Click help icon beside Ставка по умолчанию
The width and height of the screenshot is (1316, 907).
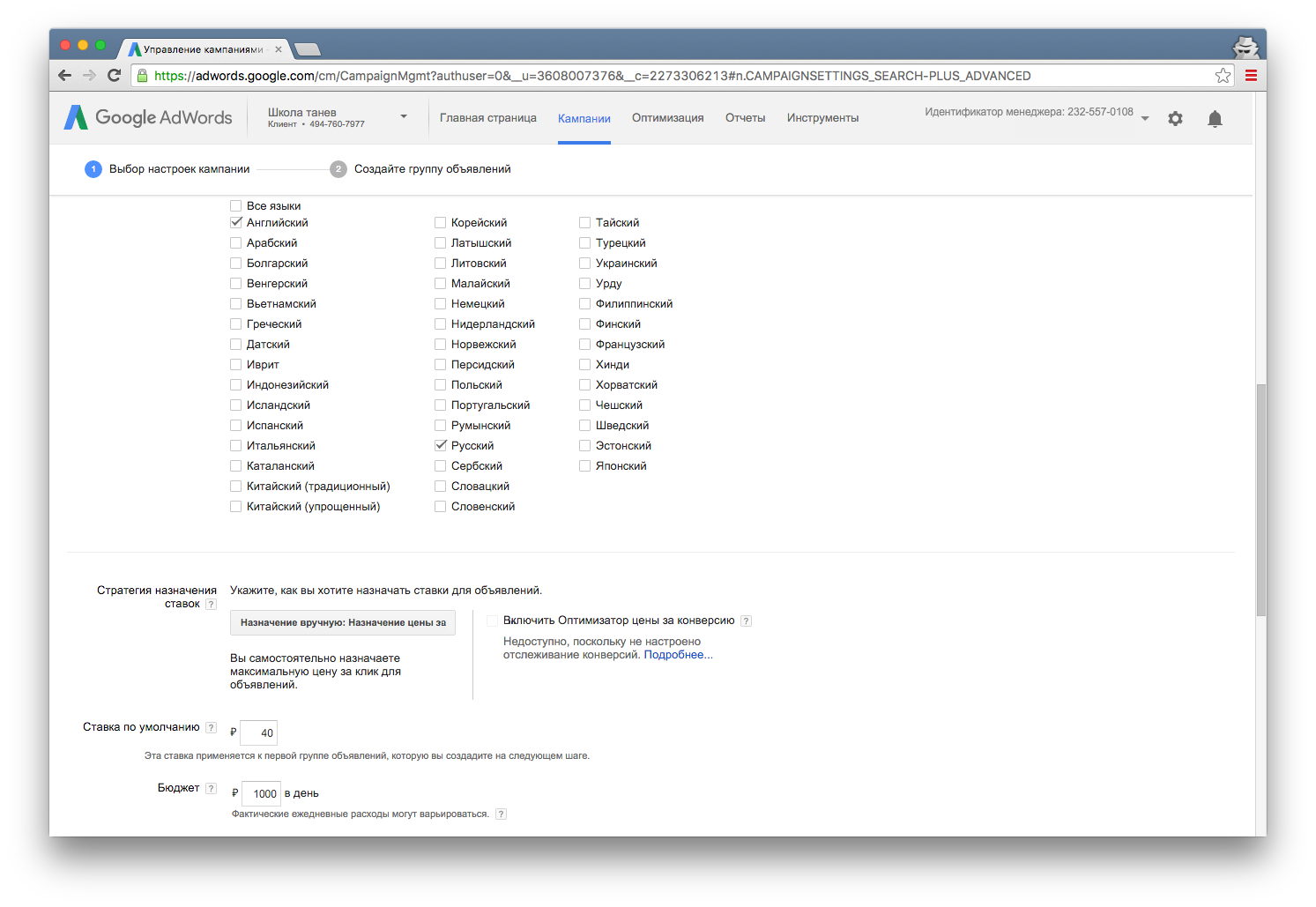211,728
